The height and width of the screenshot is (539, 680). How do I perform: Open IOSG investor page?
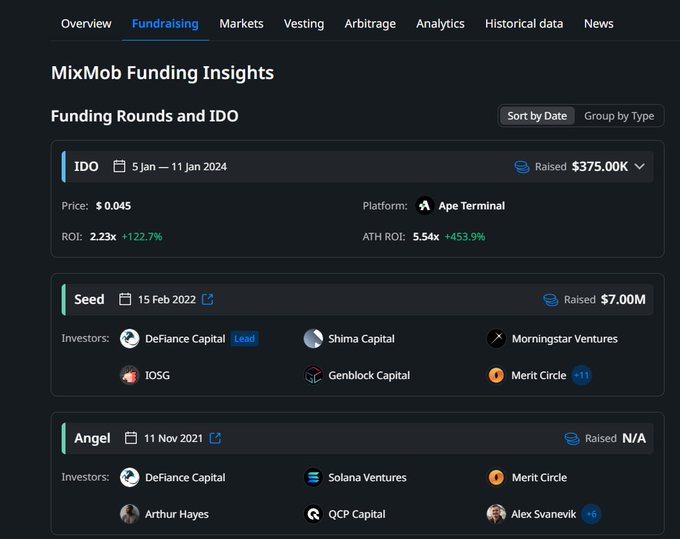pyautogui.click(x=157, y=375)
